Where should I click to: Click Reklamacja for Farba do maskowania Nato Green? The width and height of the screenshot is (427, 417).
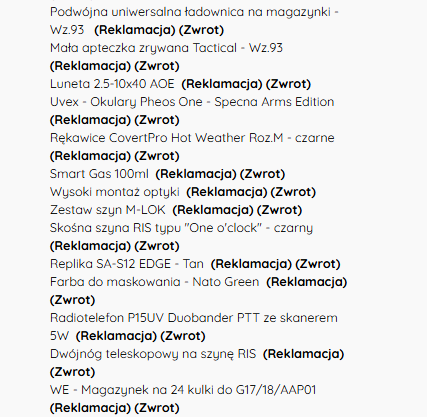tap(307, 282)
